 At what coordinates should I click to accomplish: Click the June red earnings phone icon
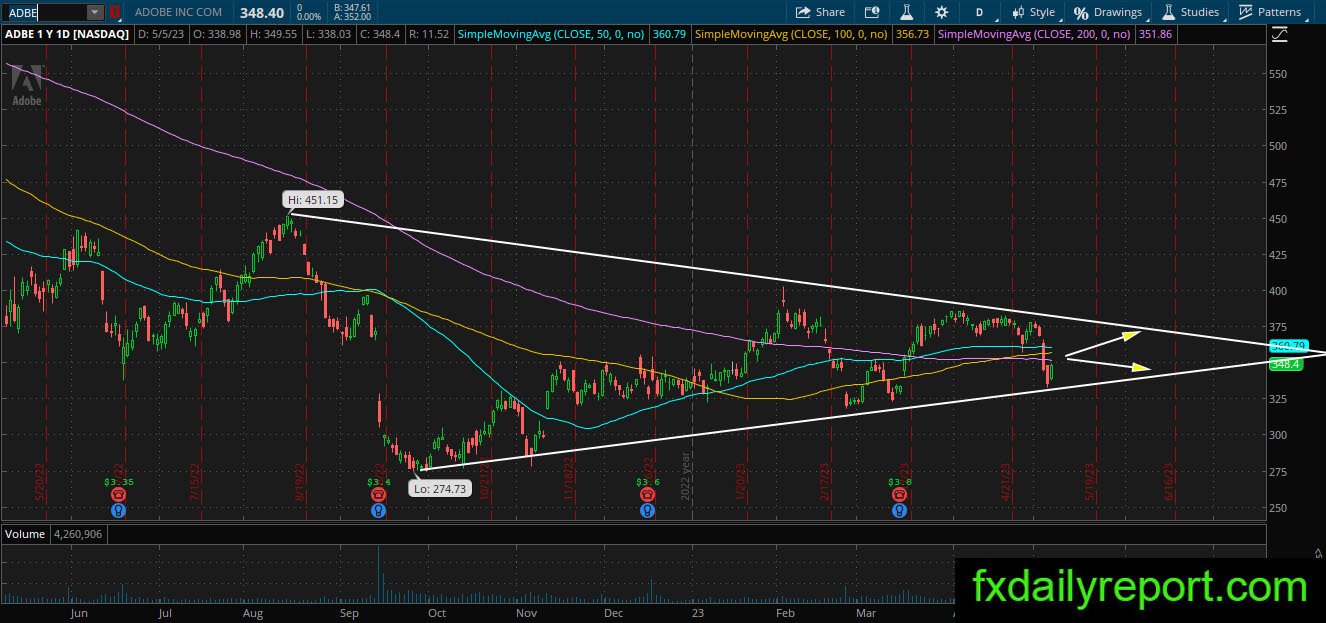coord(119,494)
